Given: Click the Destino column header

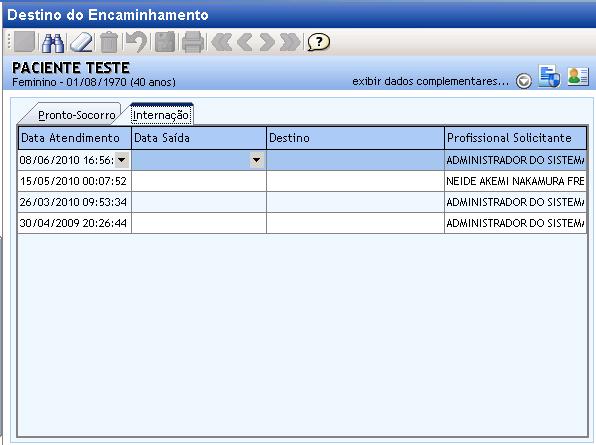Looking at the screenshot, I should coord(355,138).
